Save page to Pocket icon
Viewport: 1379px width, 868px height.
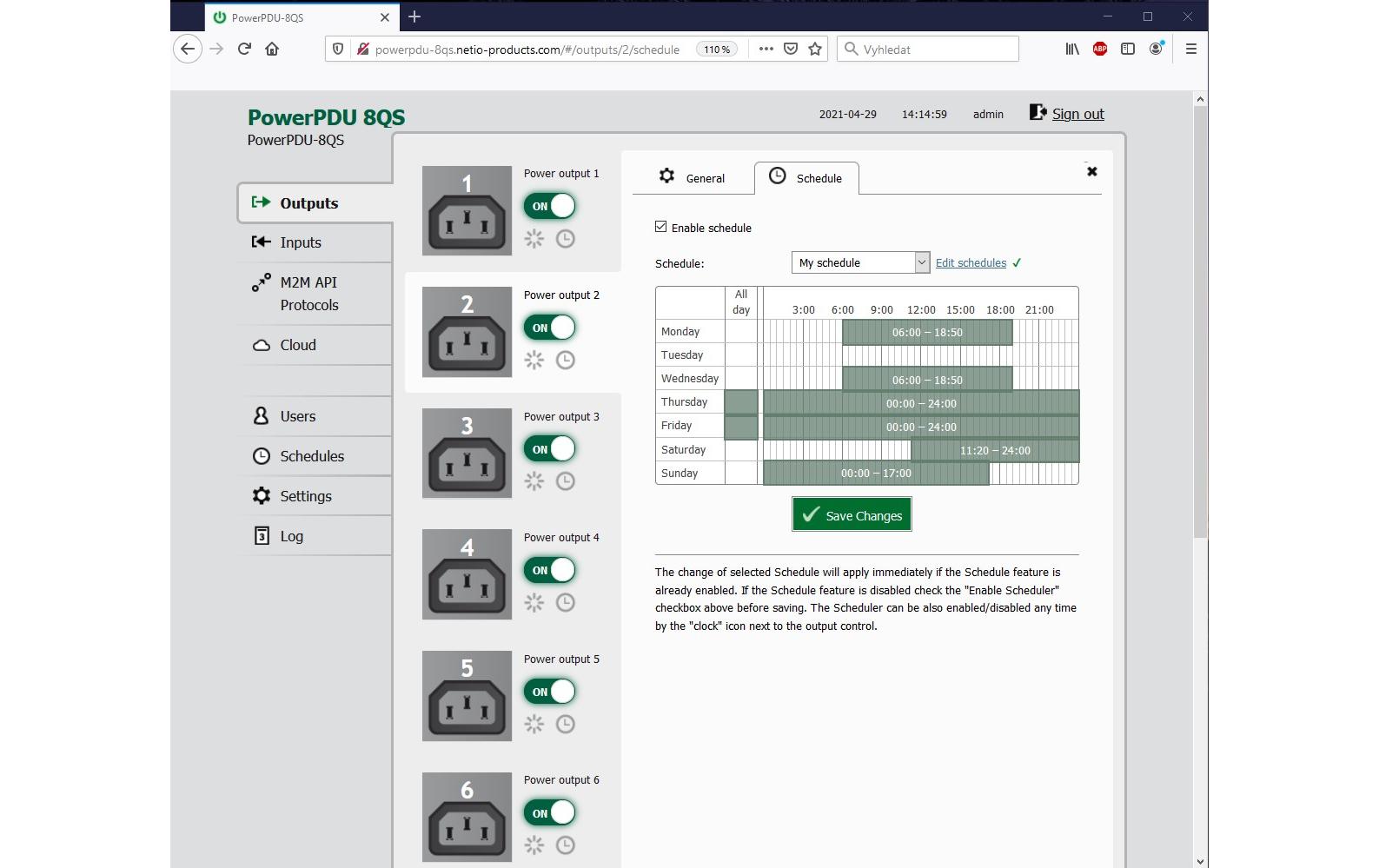[x=791, y=49]
